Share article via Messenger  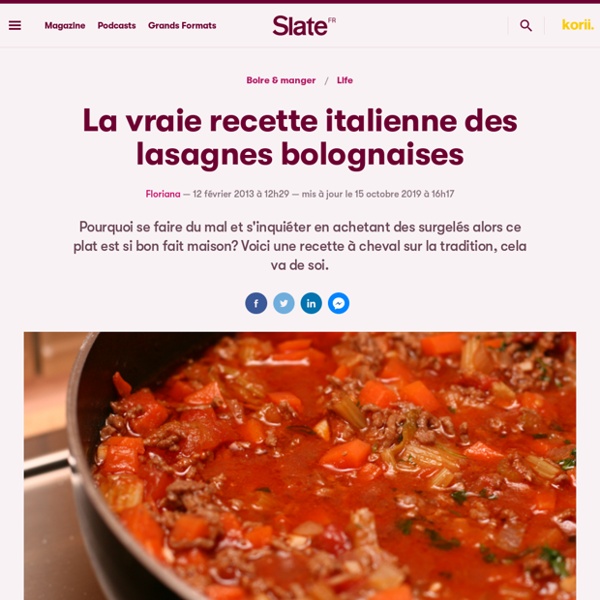pos(339,303)
